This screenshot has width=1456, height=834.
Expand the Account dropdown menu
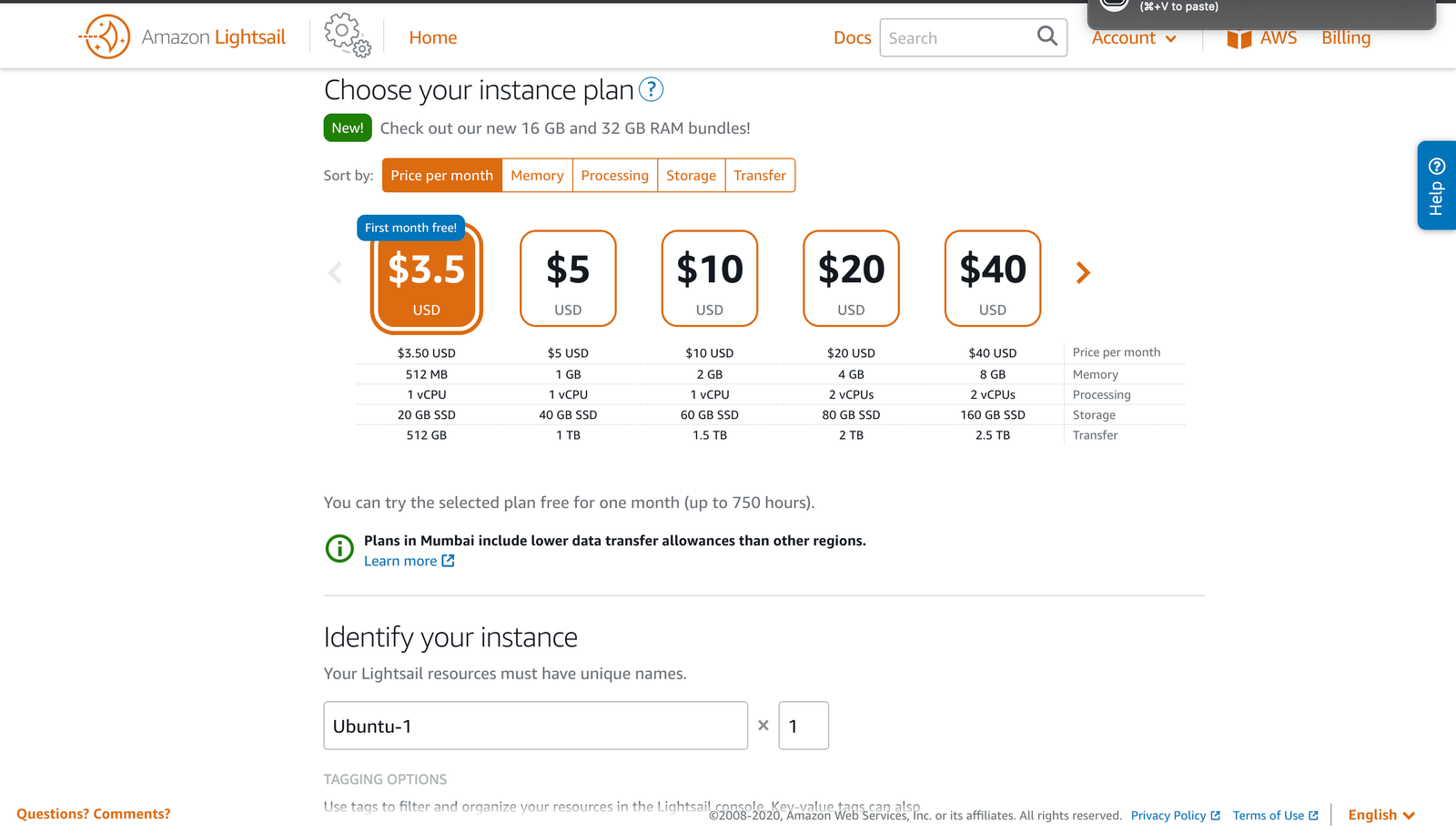(x=1133, y=38)
